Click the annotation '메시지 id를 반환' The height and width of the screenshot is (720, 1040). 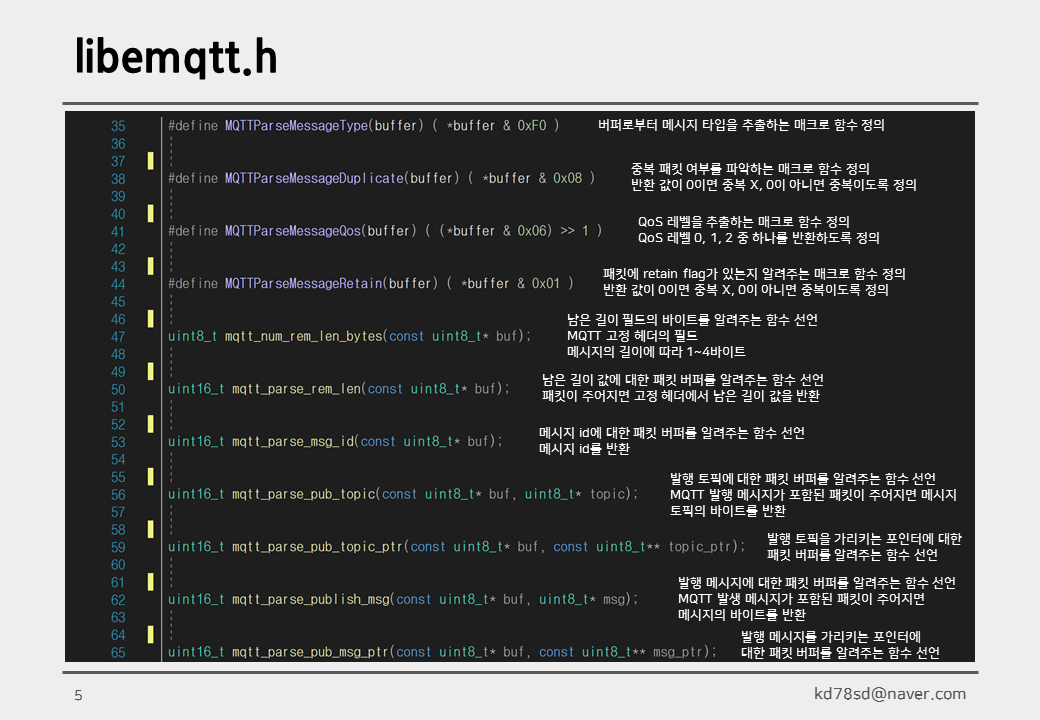(x=584, y=449)
